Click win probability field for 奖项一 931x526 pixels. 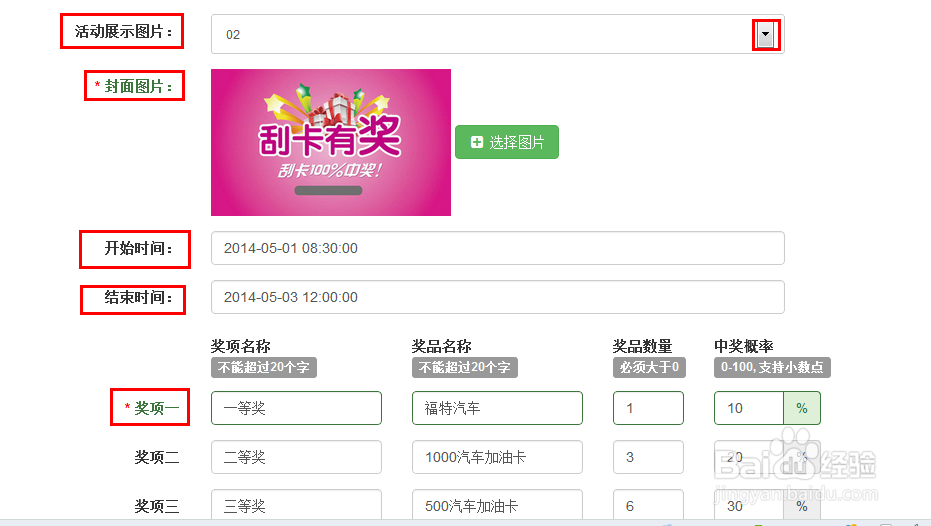pos(748,408)
